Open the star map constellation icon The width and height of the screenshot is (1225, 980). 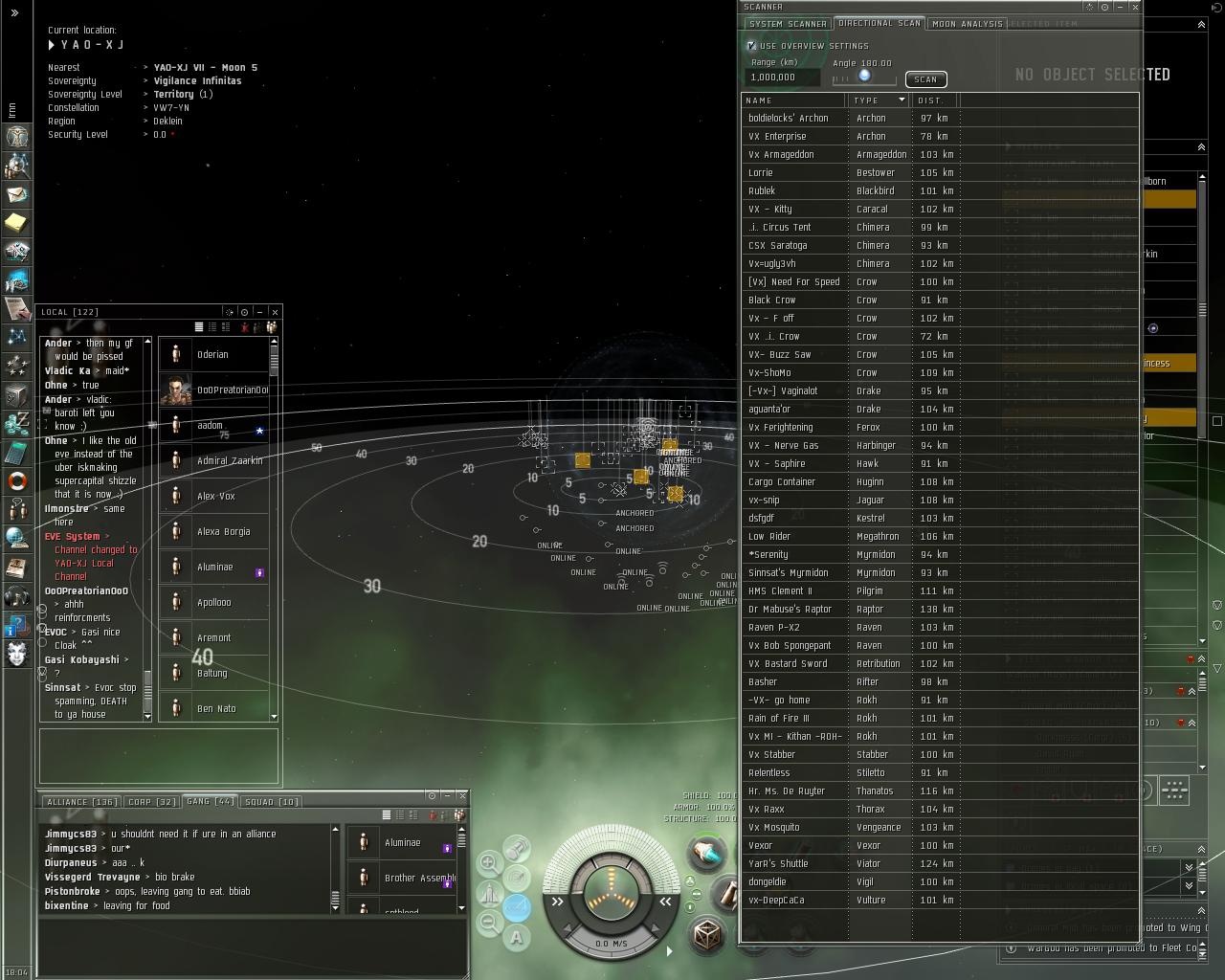coord(17,337)
